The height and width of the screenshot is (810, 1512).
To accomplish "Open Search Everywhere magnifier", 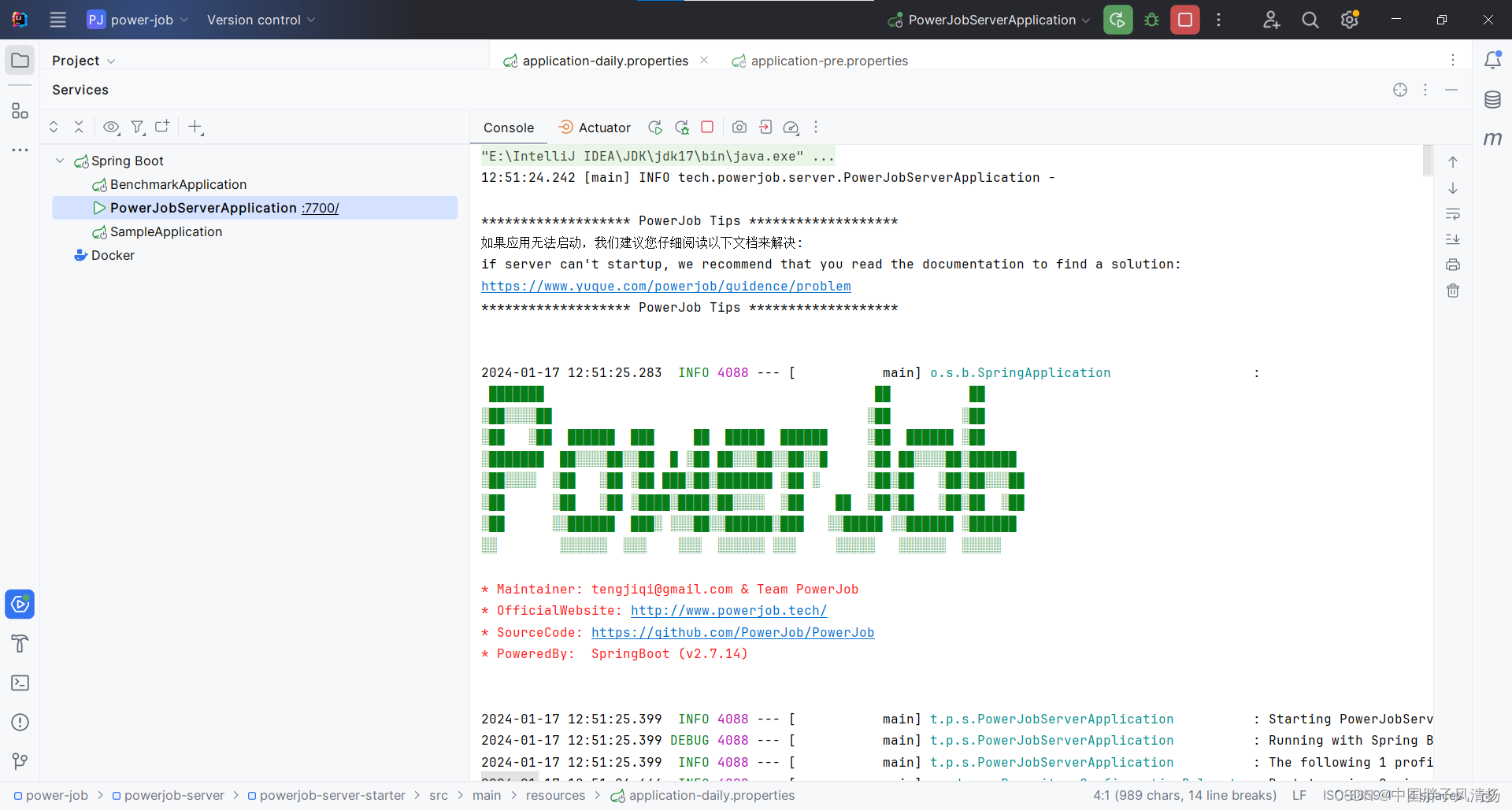I will click(1310, 20).
